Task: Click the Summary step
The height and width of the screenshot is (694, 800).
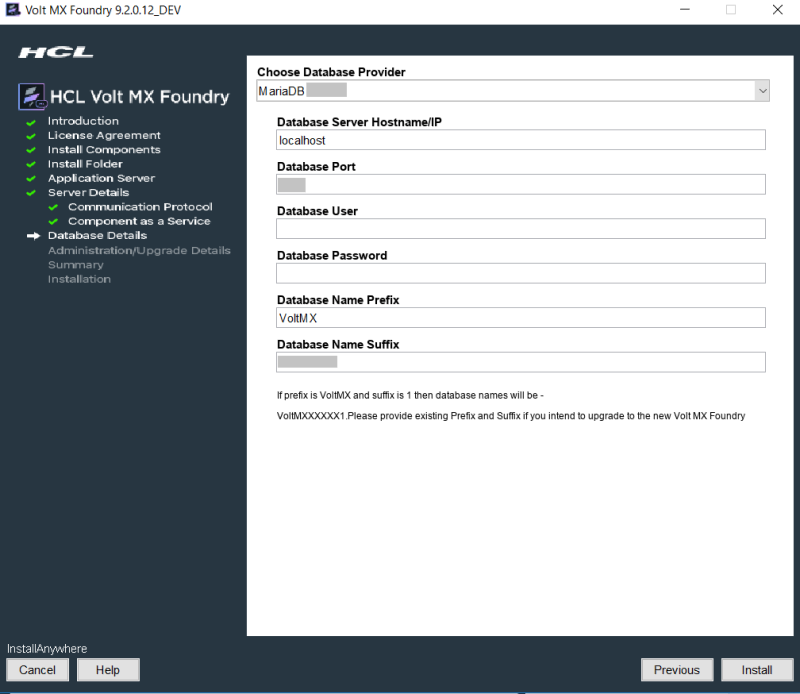Action: (76, 265)
